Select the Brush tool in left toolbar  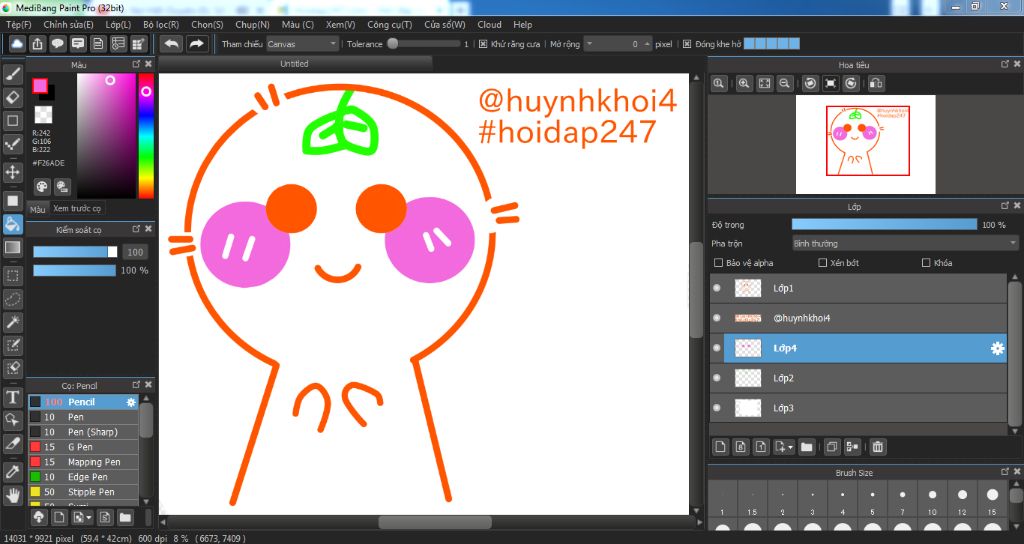pos(12,74)
